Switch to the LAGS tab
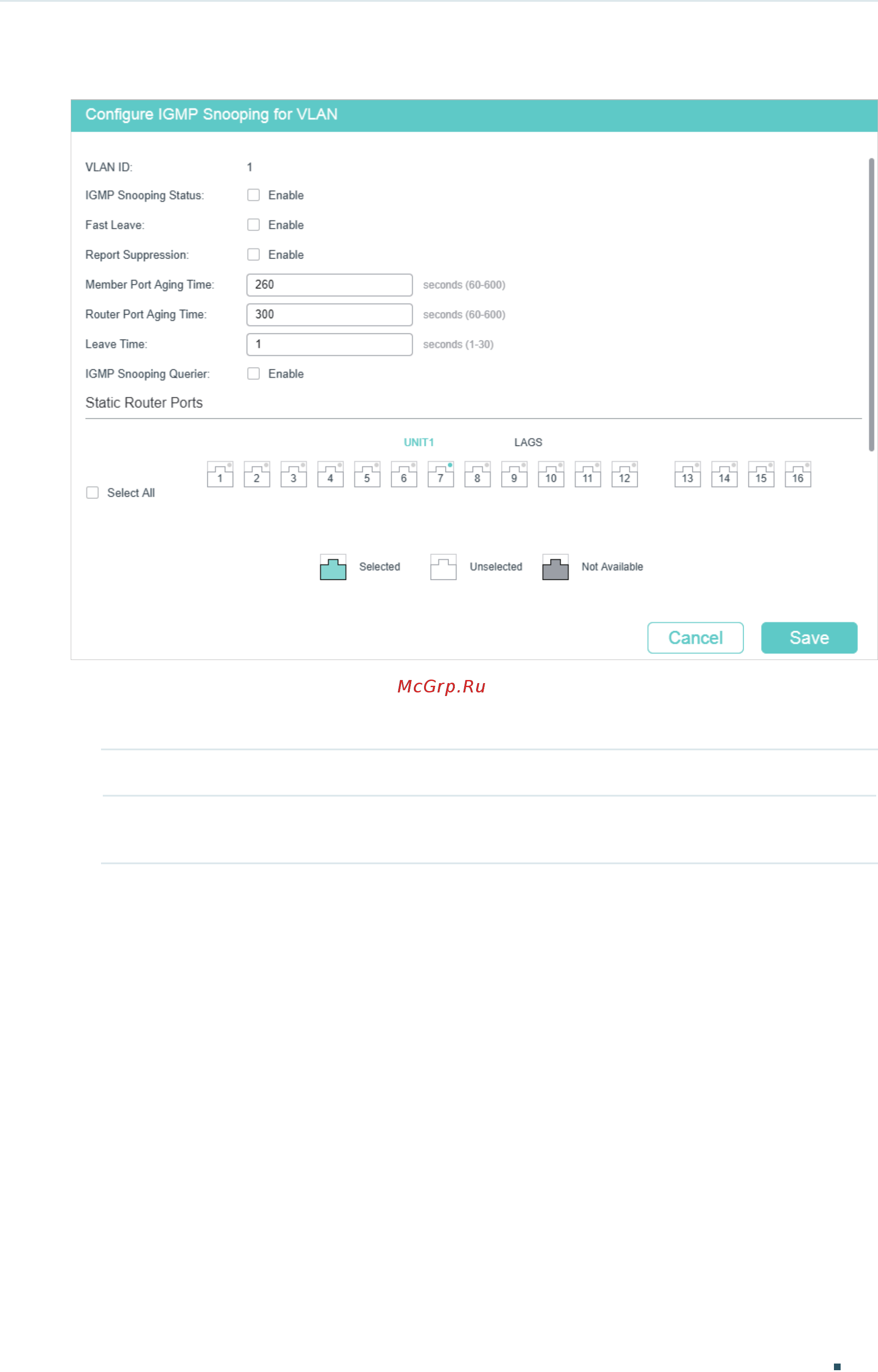The width and height of the screenshot is (878, 1372). [x=528, y=442]
